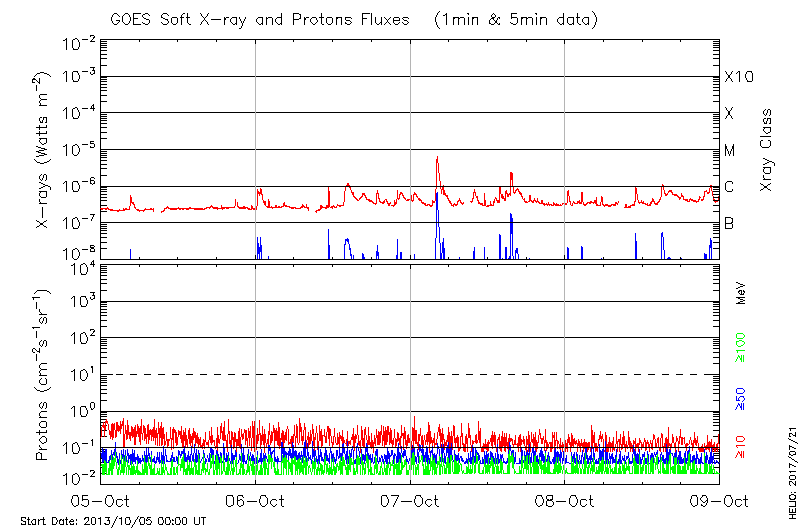The image size is (800, 530).
Task: Select the 06-Oct date label on the time axis
Action: point(255,501)
